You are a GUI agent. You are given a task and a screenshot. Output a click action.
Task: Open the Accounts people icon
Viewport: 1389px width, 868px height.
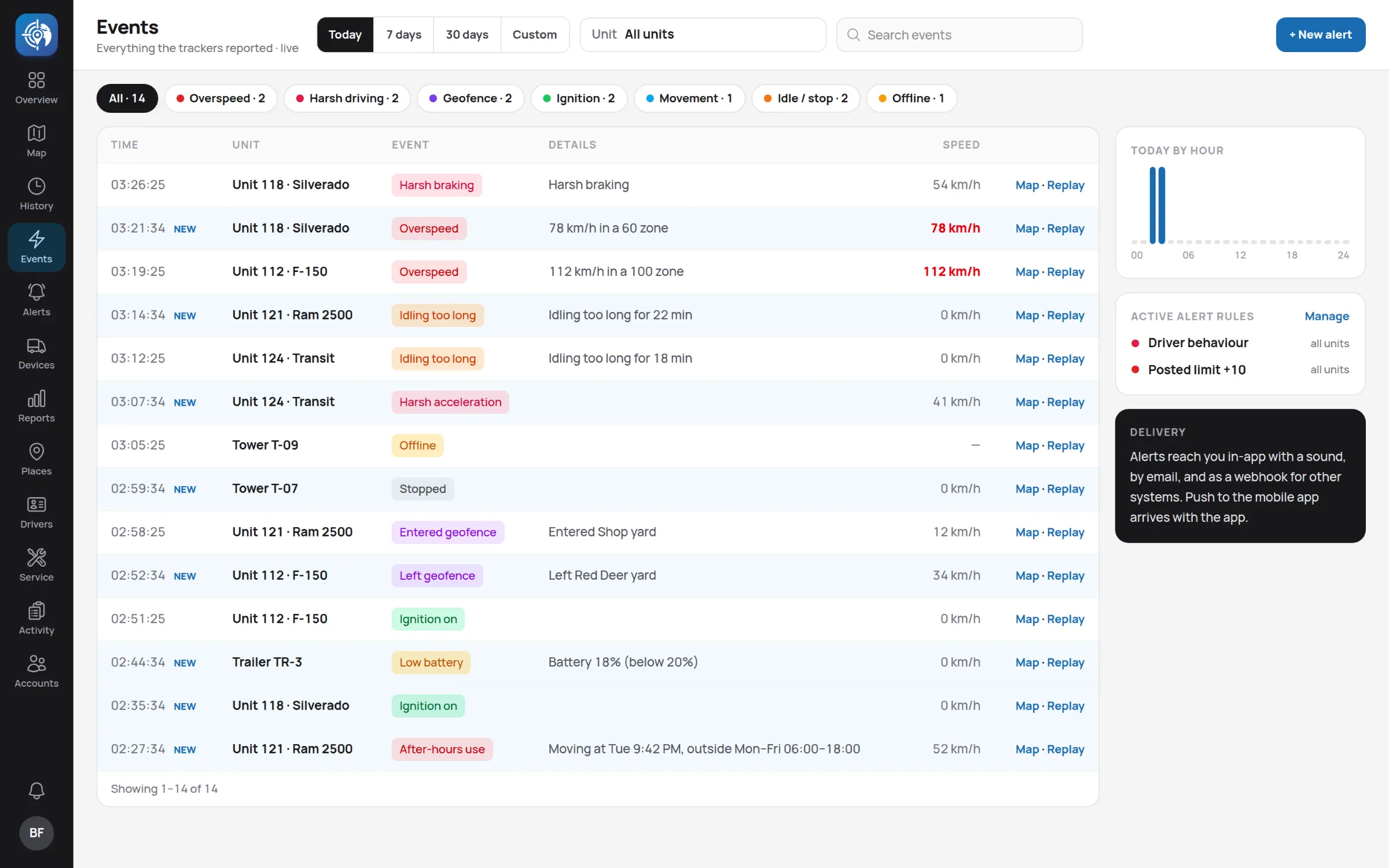click(x=36, y=663)
